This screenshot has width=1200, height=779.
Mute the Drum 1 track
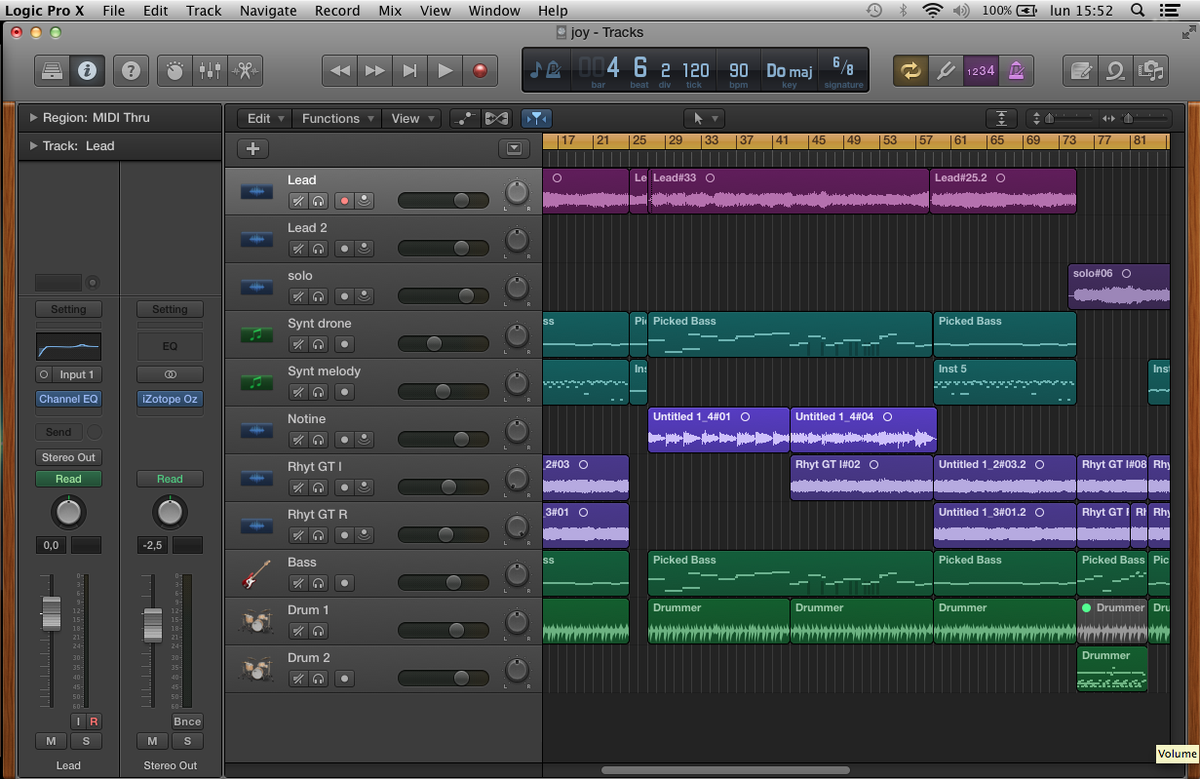click(x=298, y=631)
